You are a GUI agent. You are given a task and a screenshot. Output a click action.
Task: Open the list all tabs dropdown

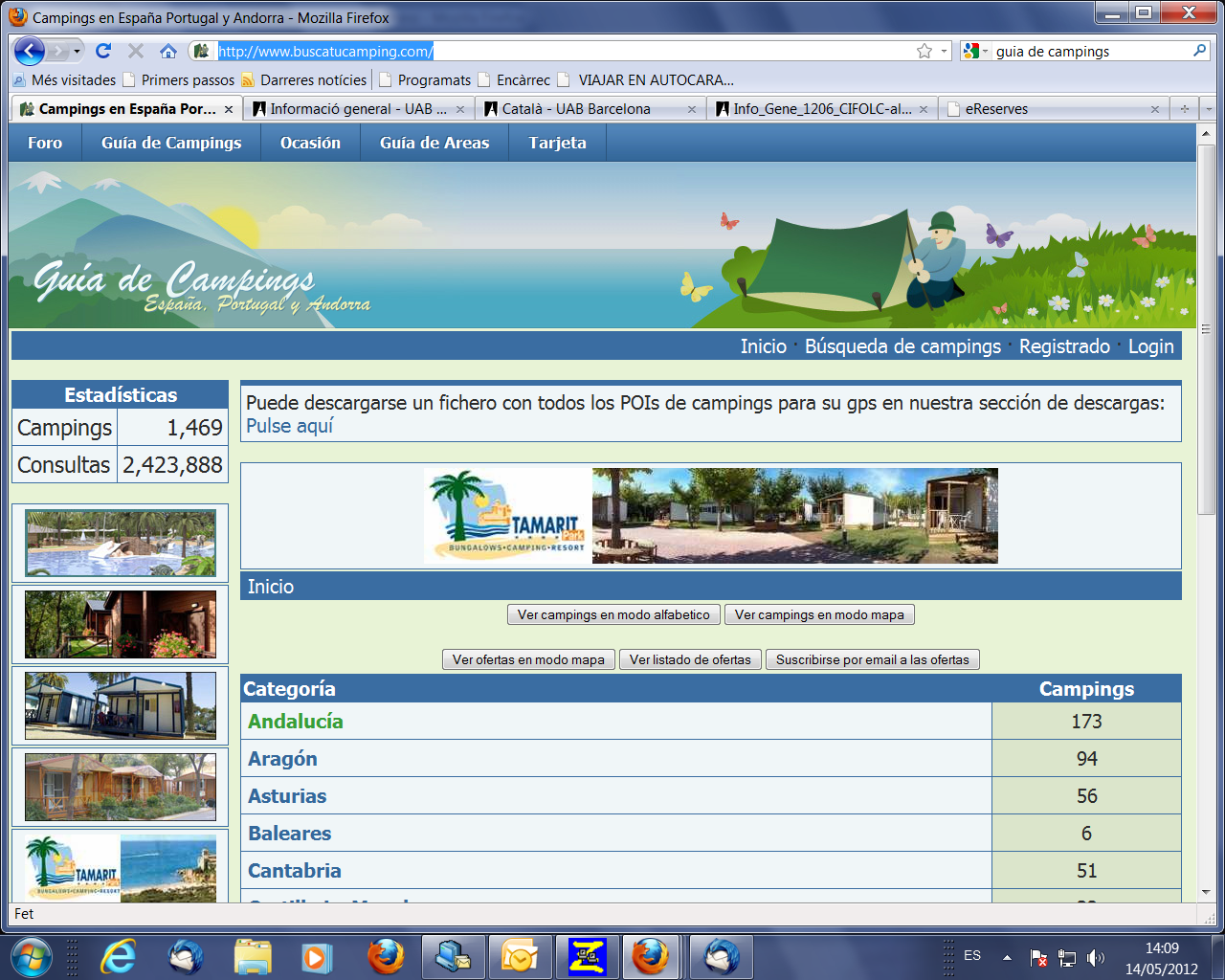coord(1207,109)
